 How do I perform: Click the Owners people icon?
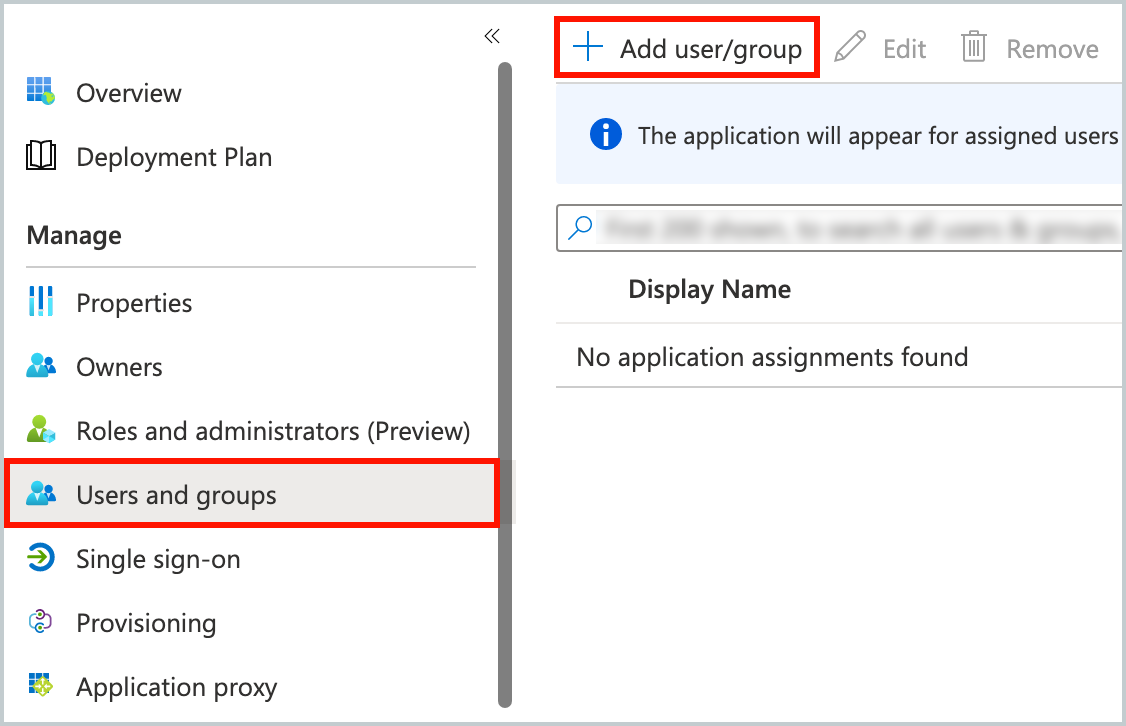point(41,367)
